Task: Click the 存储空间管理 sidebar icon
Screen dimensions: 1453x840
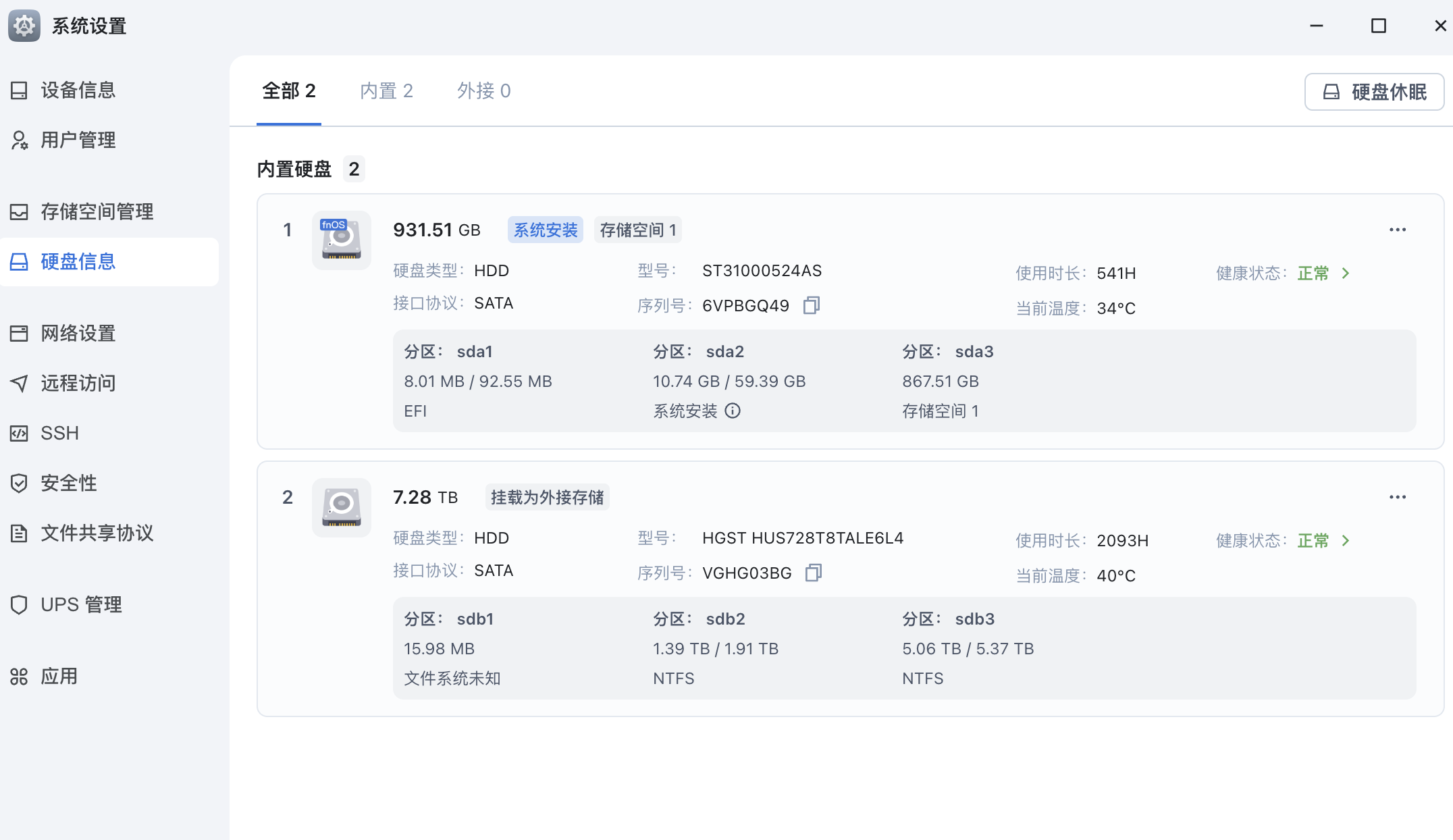Action: click(19, 212)
